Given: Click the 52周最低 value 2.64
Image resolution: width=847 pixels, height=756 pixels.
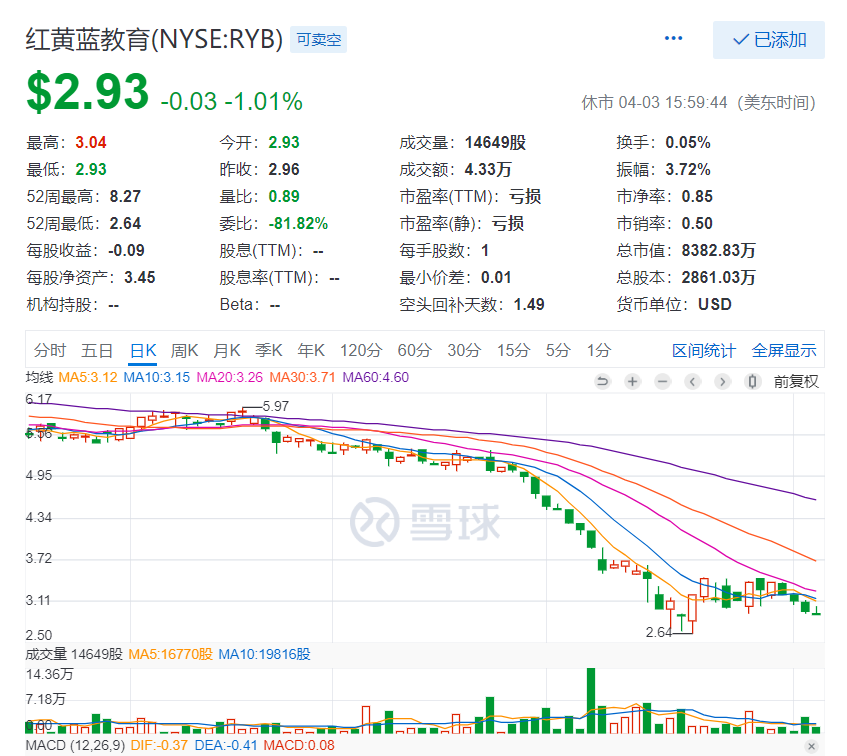Looking at the screenshot, I should pos(125,223).
